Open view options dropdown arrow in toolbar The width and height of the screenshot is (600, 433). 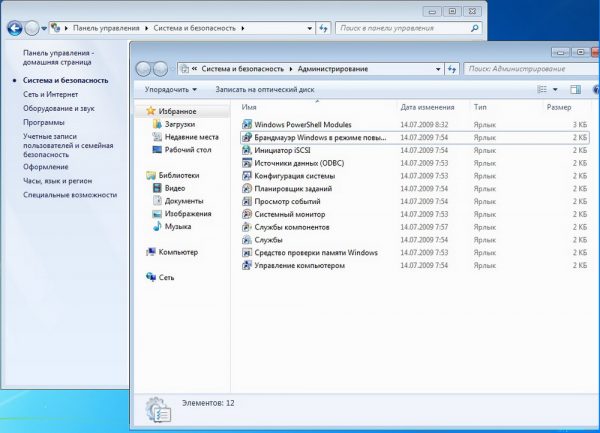(x=556, y=89)
